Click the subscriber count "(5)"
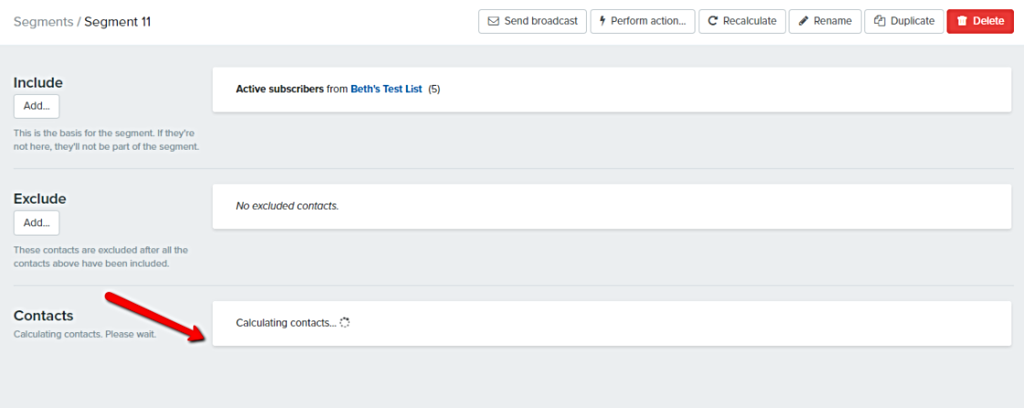This screenshot has width=1024, height=408. point(434,89)
